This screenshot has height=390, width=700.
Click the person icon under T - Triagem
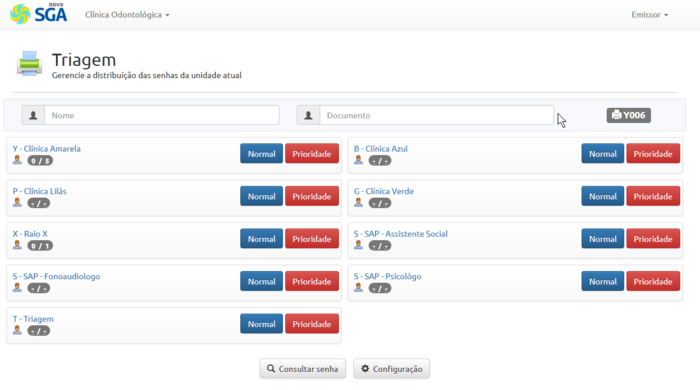pyautogui.click(x=17, y=330)
